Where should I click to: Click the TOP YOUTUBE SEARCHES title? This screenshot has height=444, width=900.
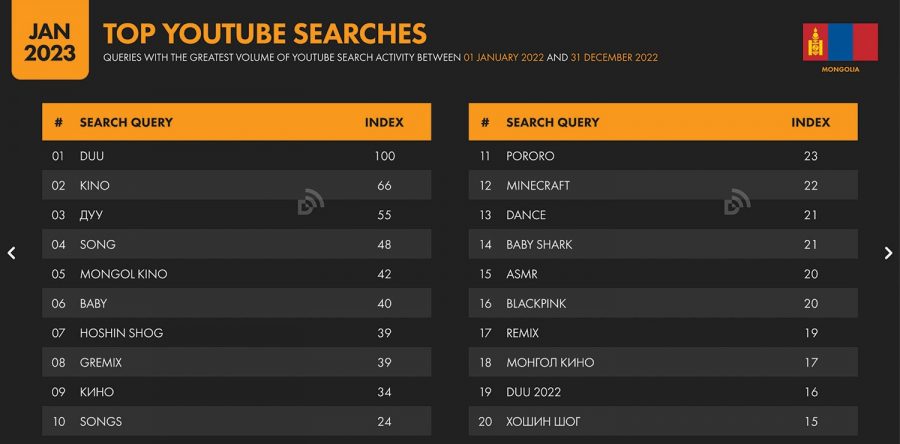point(265,33)
